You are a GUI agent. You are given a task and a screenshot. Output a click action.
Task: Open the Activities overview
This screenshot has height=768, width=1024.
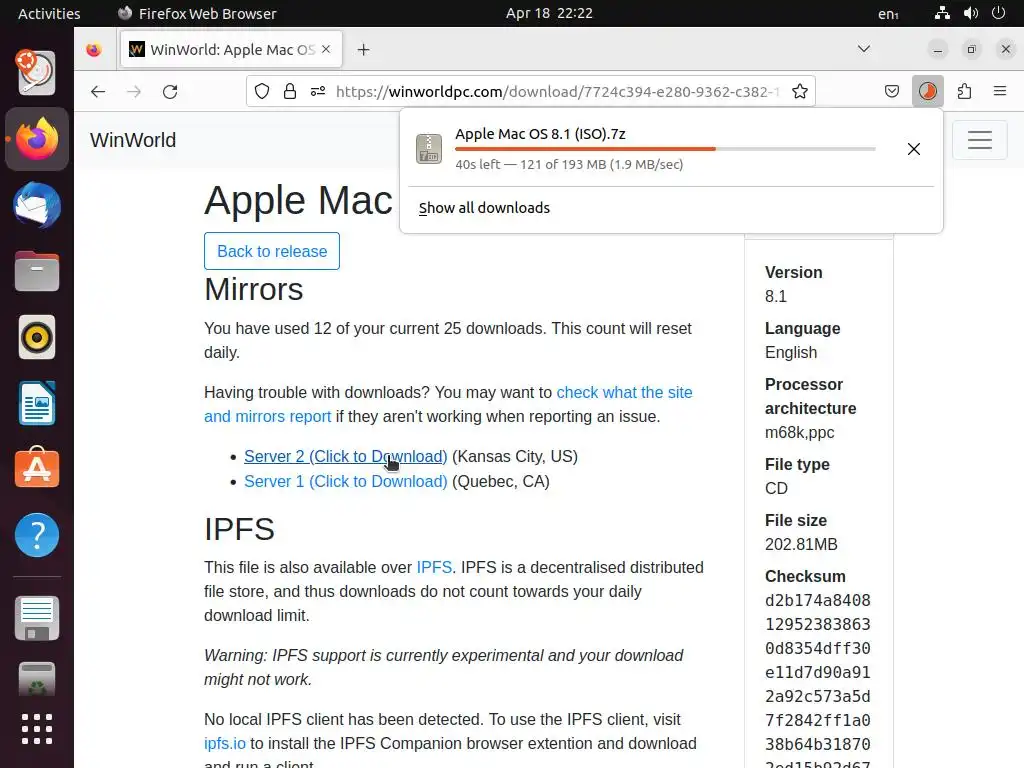(49, 13)
